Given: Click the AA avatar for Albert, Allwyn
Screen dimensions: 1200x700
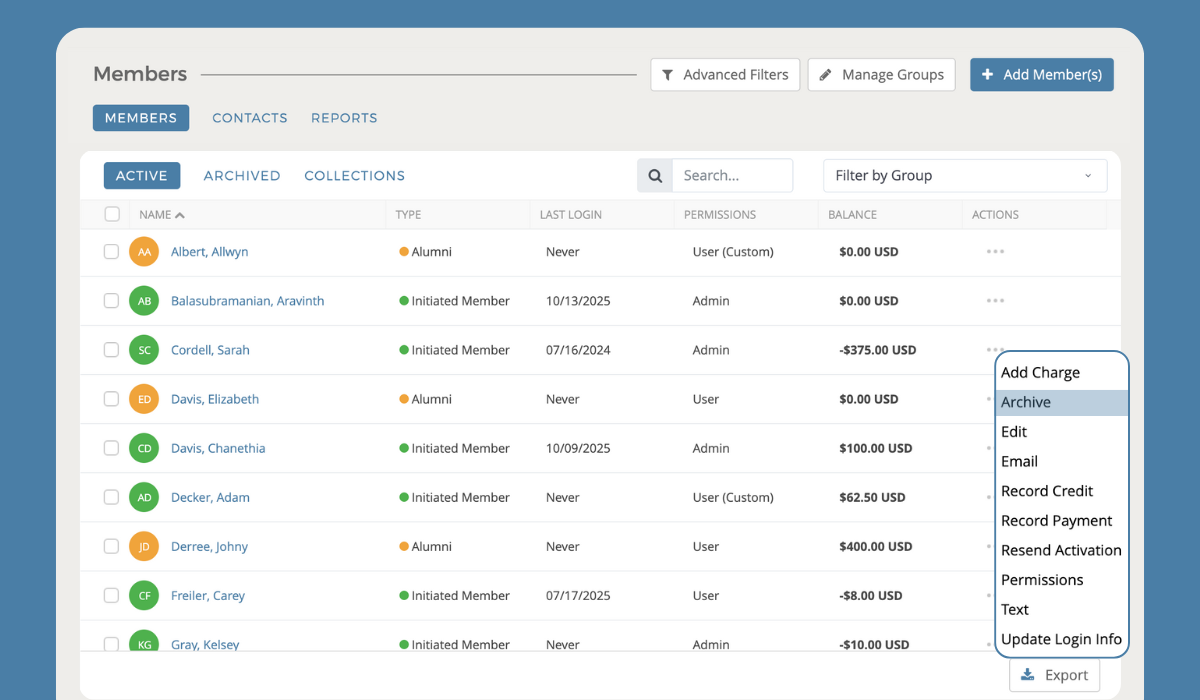Looking at the screenshot, I should tap(144, 252).
